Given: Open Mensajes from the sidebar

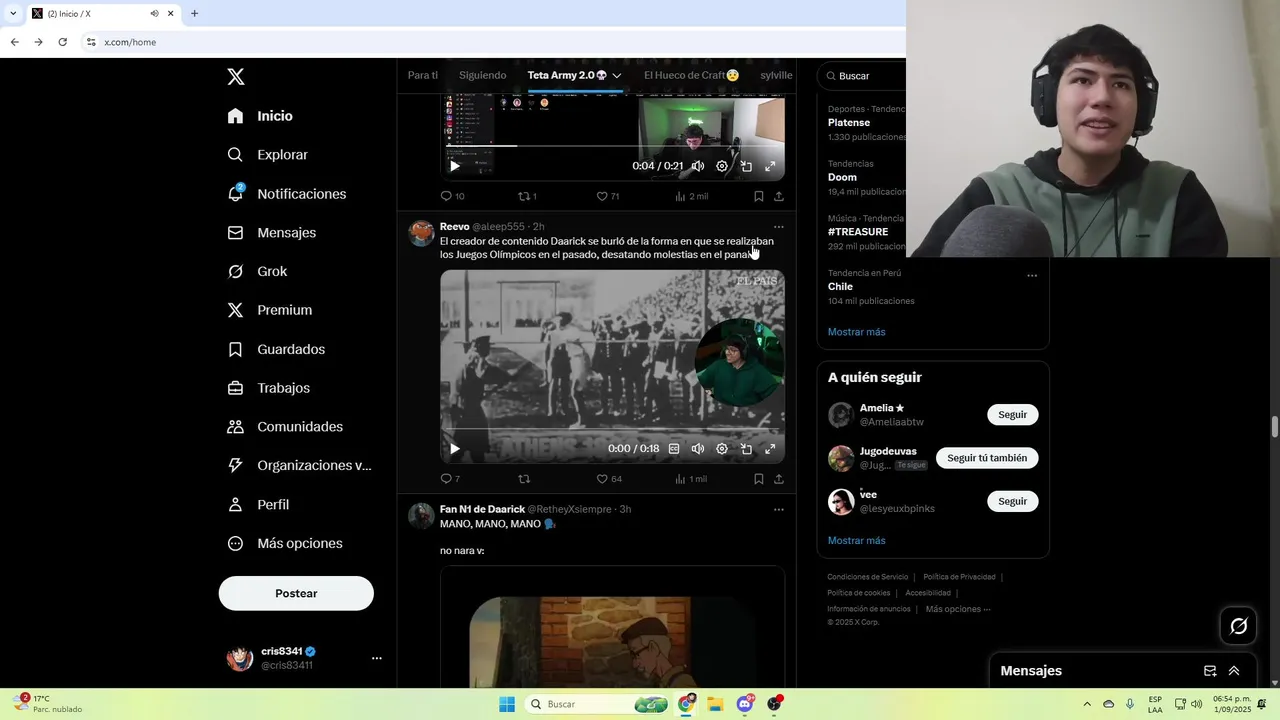Looking at the screenshot, I should [x=272, y=233].
